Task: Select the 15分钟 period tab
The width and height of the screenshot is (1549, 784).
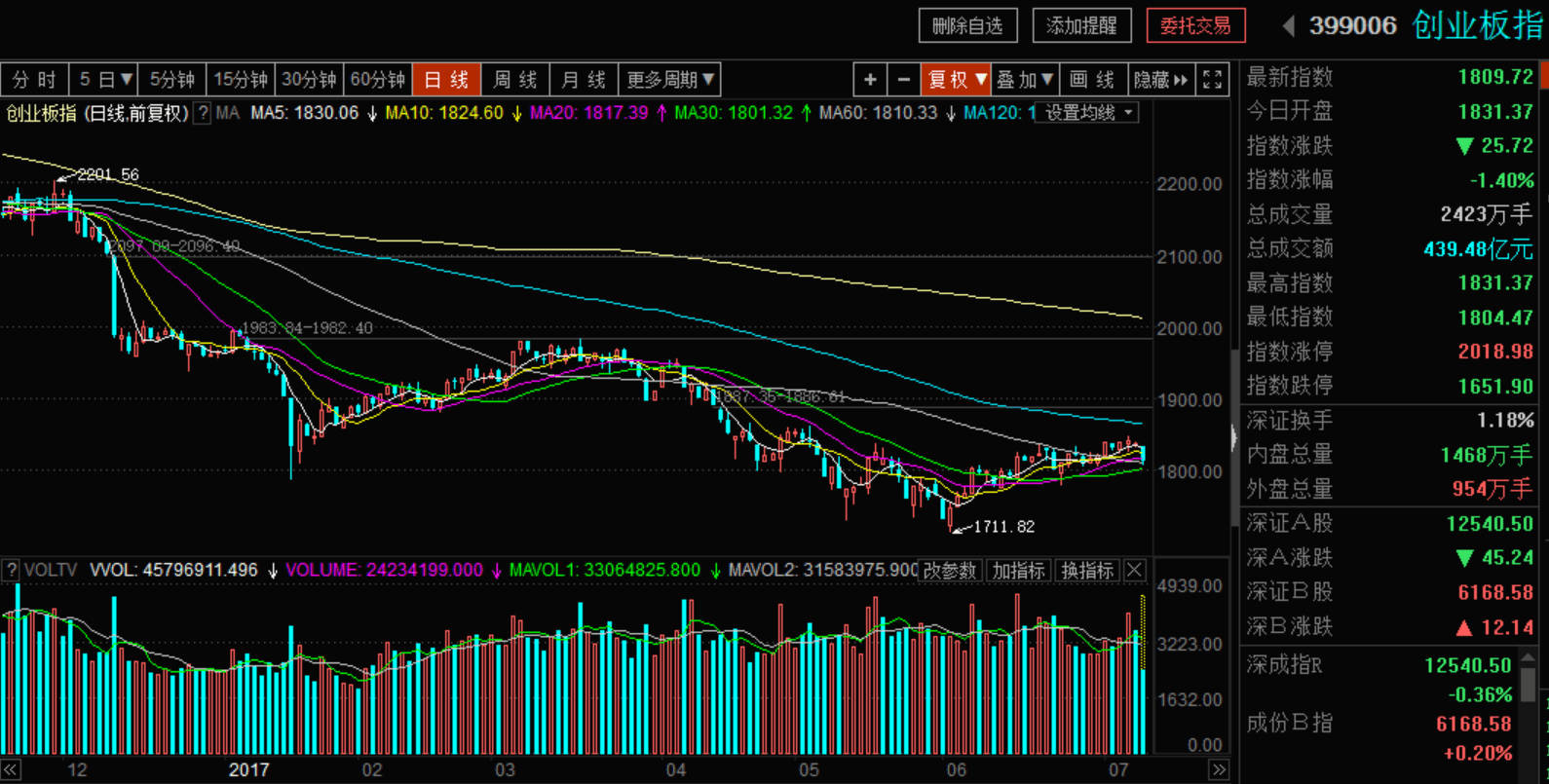Action: pyautogui.click(x=241, y=80)
